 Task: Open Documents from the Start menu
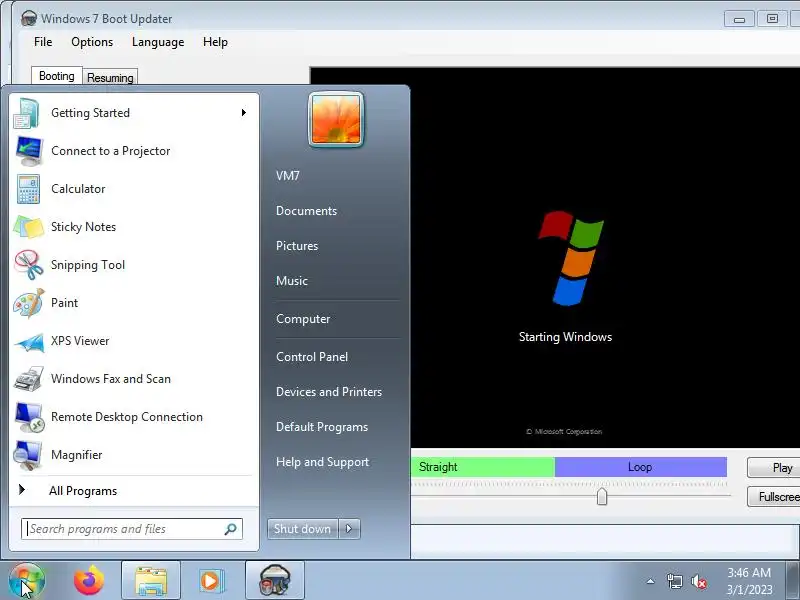pos(306,211)
